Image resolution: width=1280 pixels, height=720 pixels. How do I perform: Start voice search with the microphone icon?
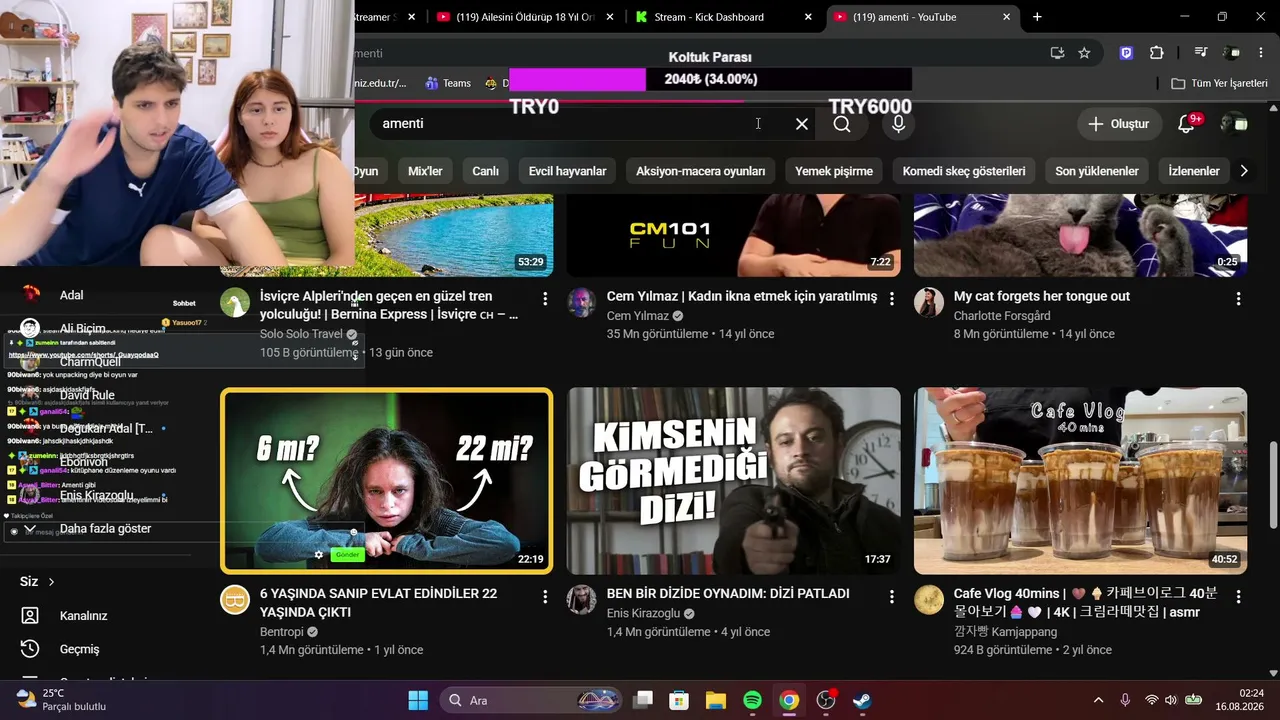click(899, 124)
